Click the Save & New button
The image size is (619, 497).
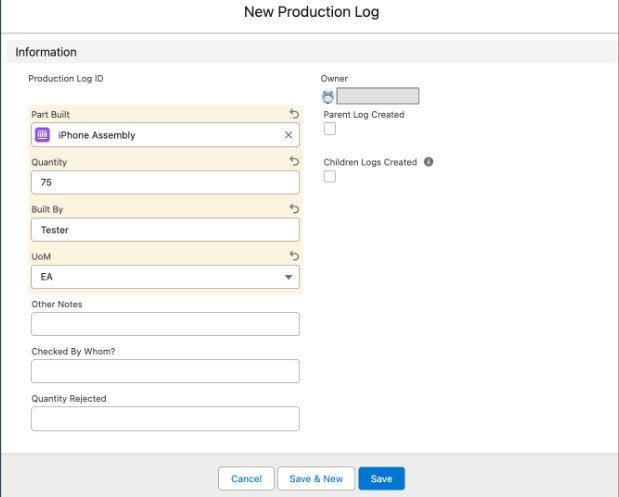(316, 478)
